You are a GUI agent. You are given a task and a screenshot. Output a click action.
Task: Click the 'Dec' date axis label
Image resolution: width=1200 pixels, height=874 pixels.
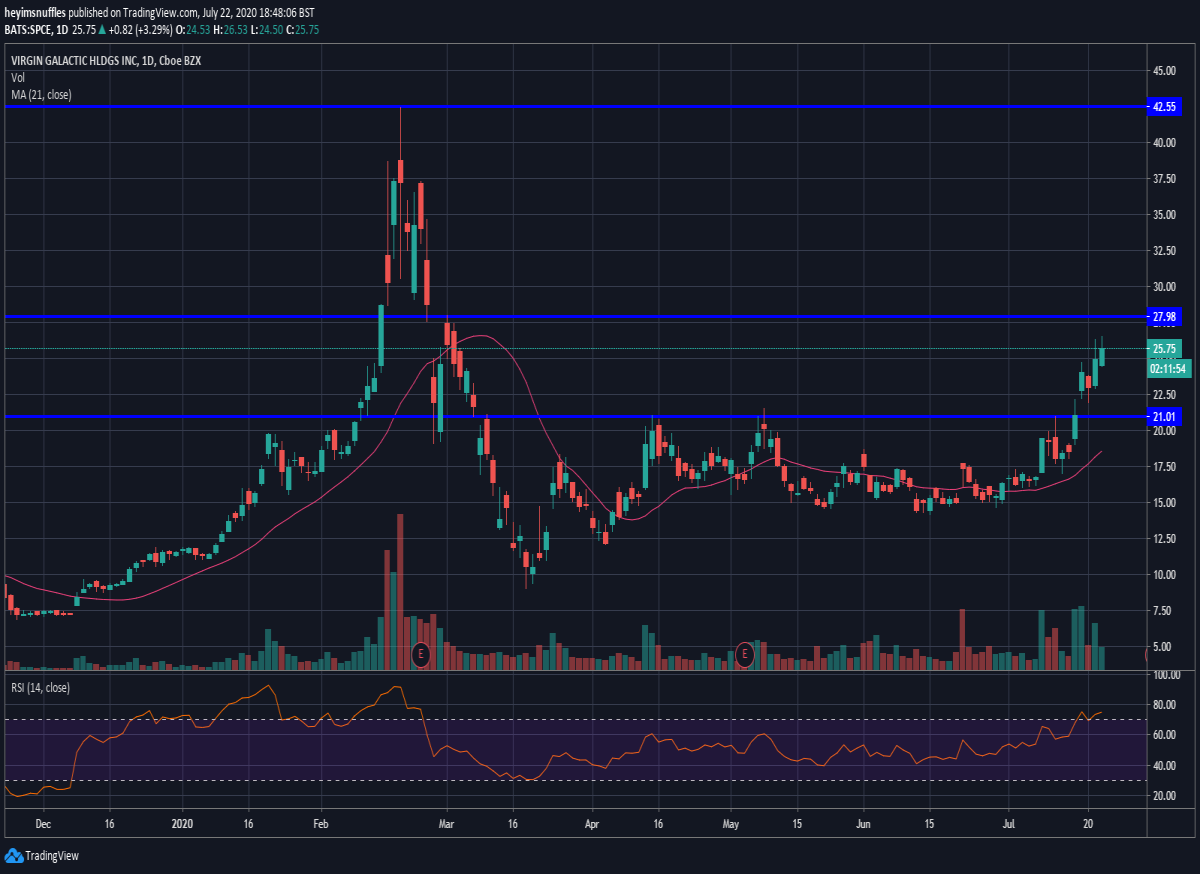pos(43,826)
